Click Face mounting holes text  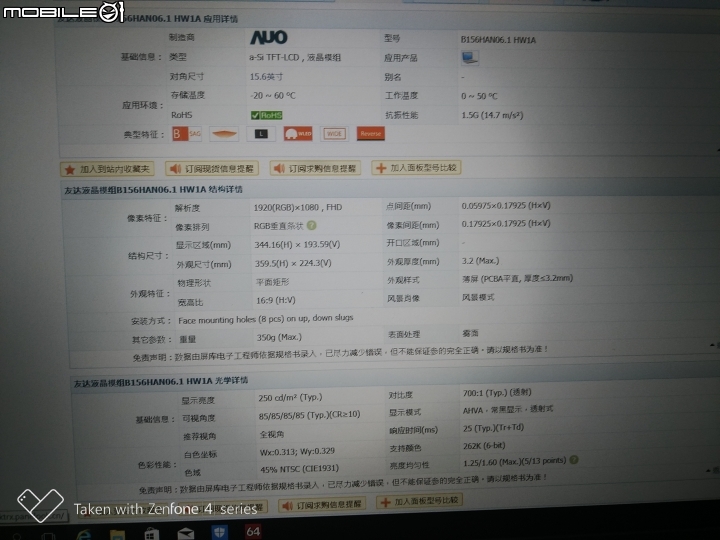coord(265,319)
